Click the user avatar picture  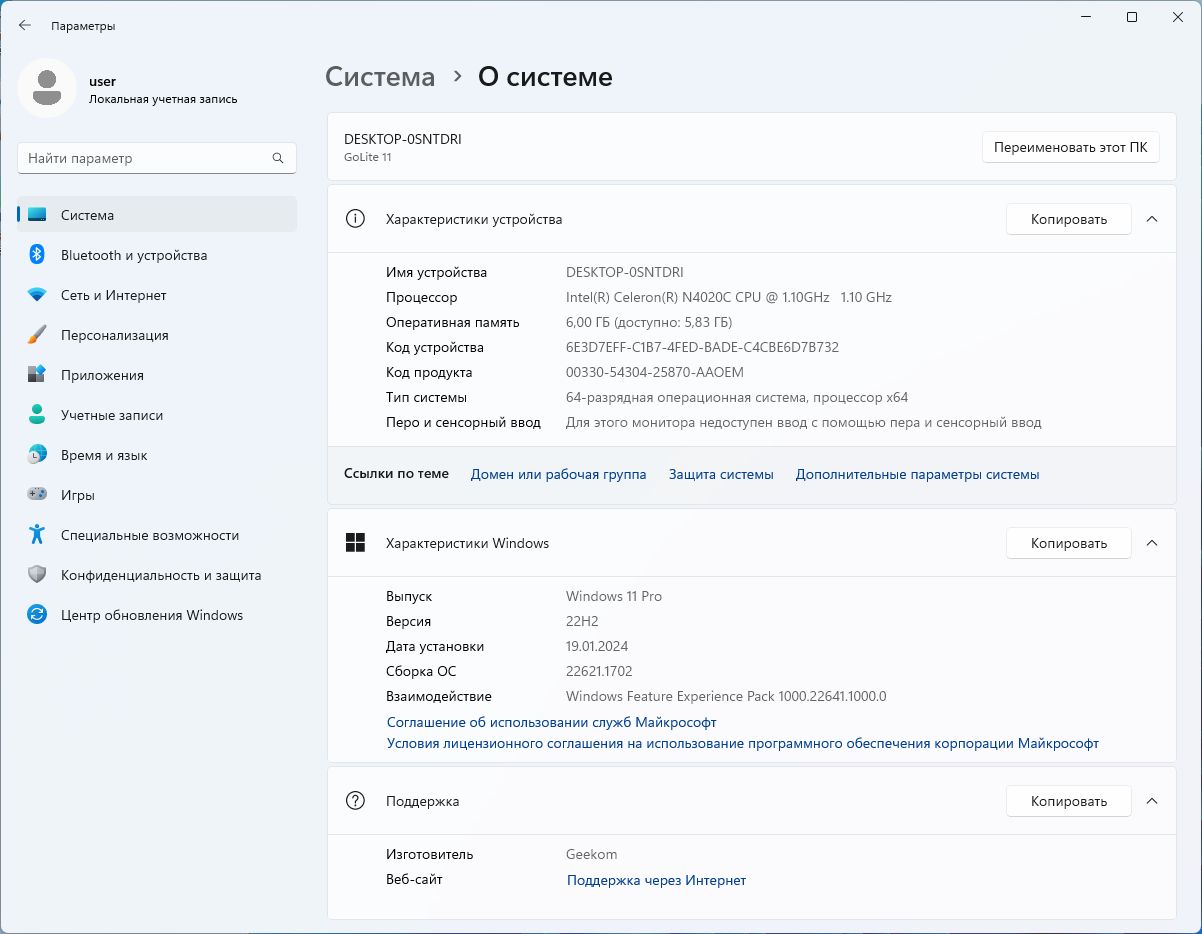(x=47, y=88)
